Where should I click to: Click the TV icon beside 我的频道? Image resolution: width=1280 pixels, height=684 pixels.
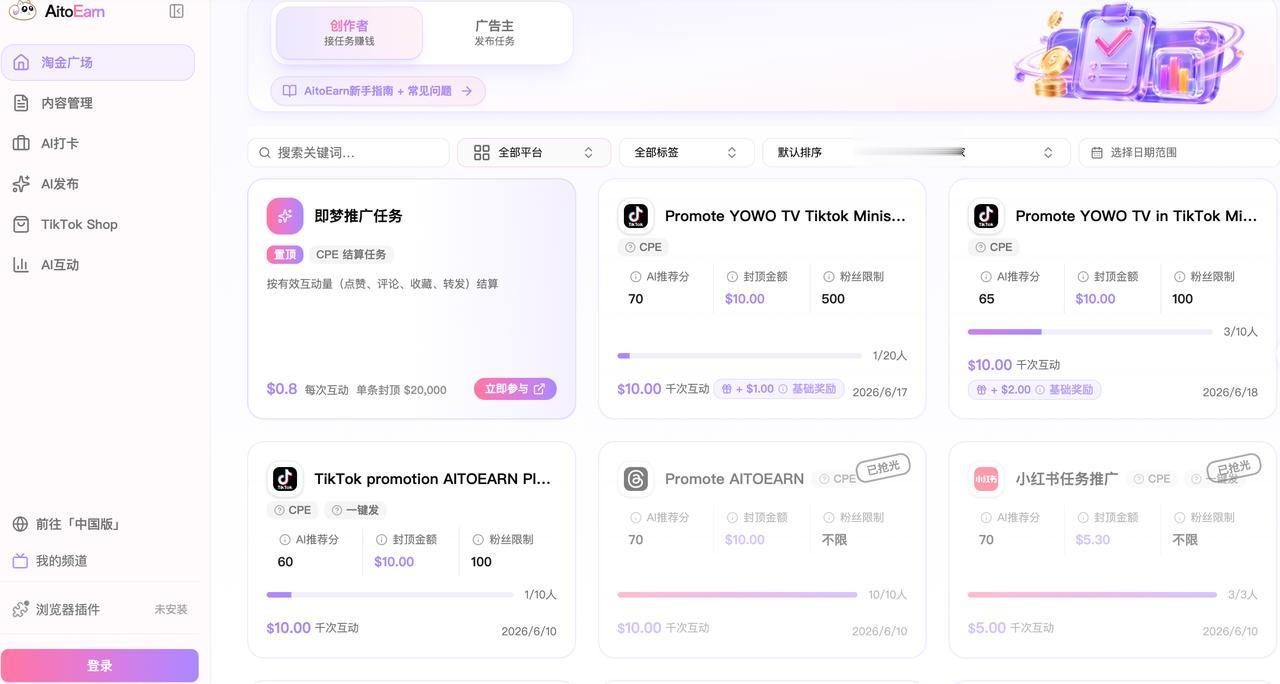20,561
